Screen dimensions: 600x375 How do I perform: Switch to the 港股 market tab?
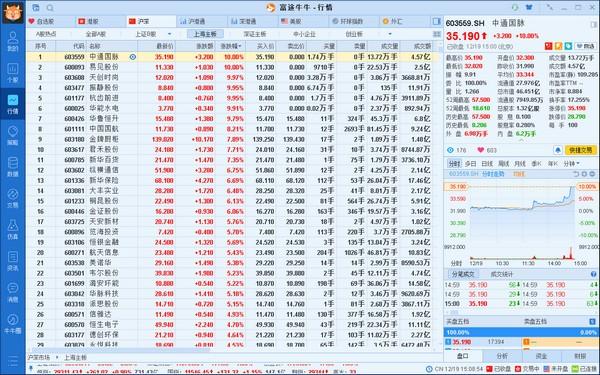click(x=89, y=21)
